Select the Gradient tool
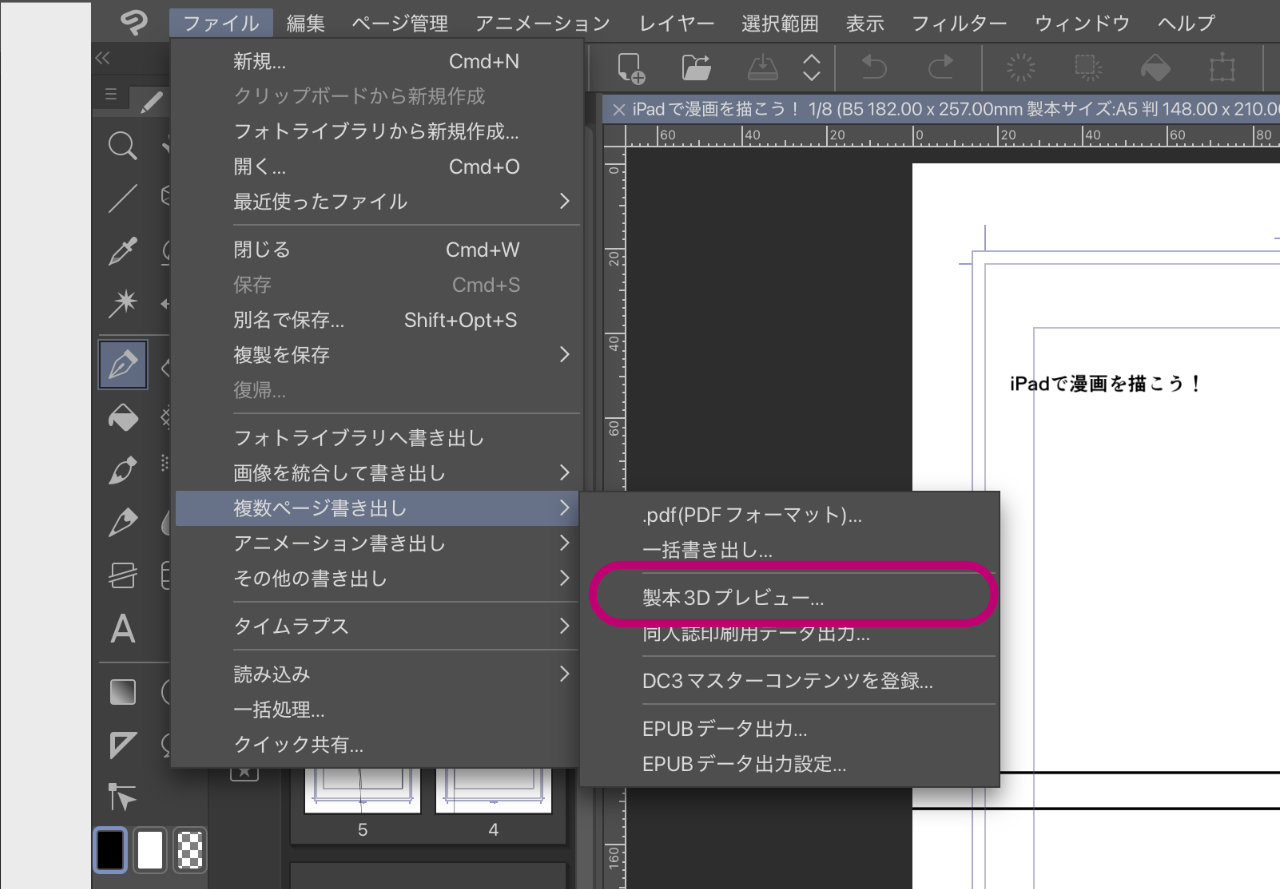 tap(122, 692)
